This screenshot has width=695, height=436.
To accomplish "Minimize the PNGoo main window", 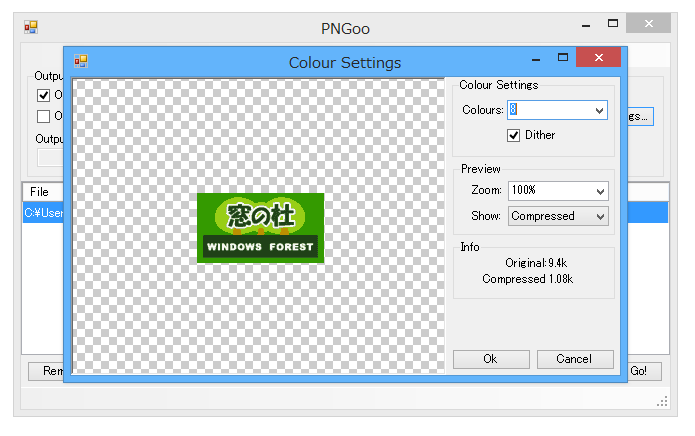I will pyautogui.click(x=586, y=25).
